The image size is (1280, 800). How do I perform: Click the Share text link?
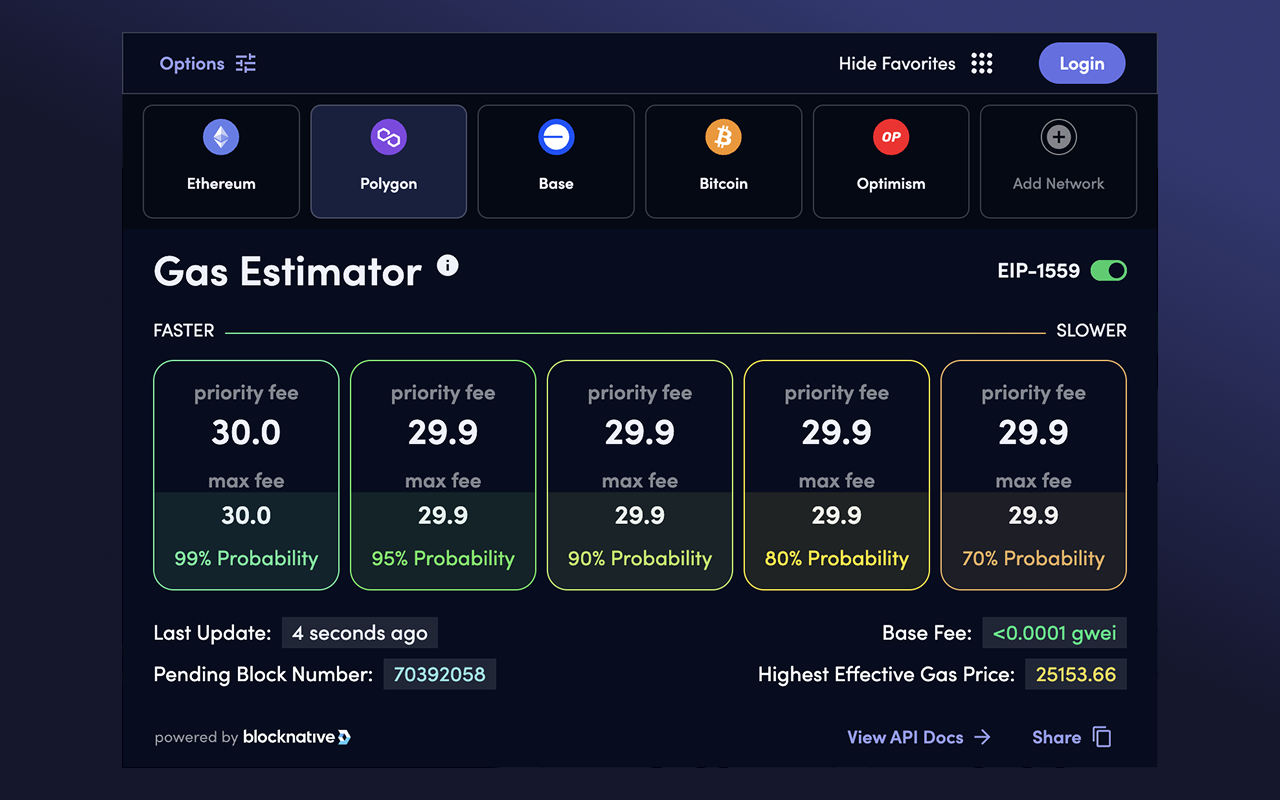pyautogui.click(x=1057, y=737)
